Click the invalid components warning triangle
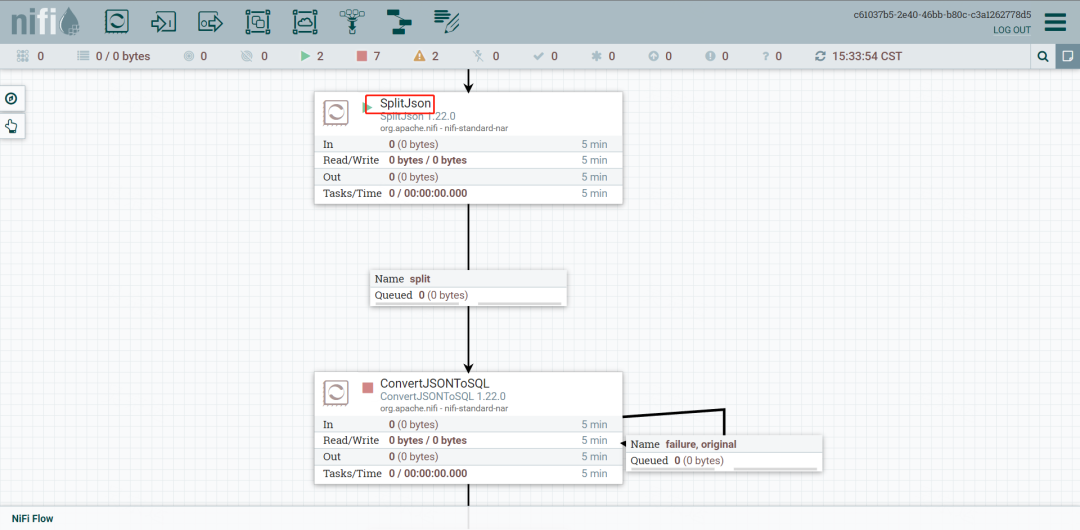This screenshot has height=530, width=1080. click(419, 56)
